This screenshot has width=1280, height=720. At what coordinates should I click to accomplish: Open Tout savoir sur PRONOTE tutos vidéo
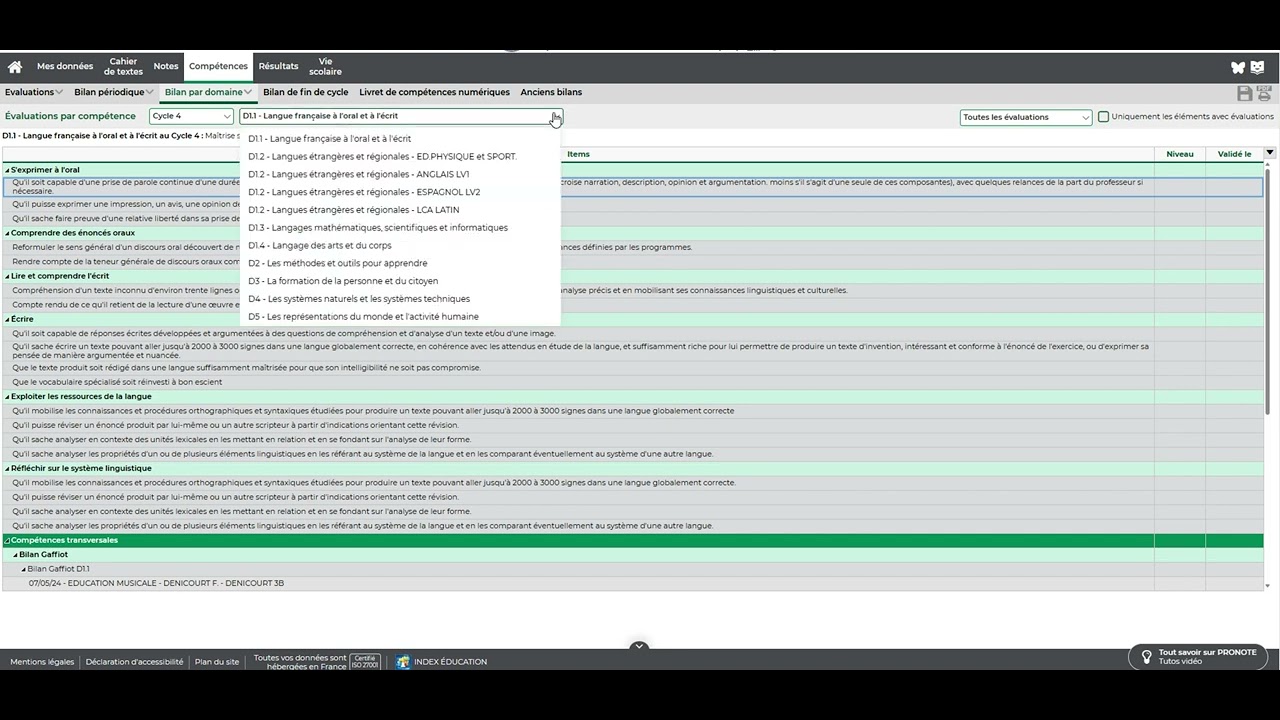[1198, 657]
